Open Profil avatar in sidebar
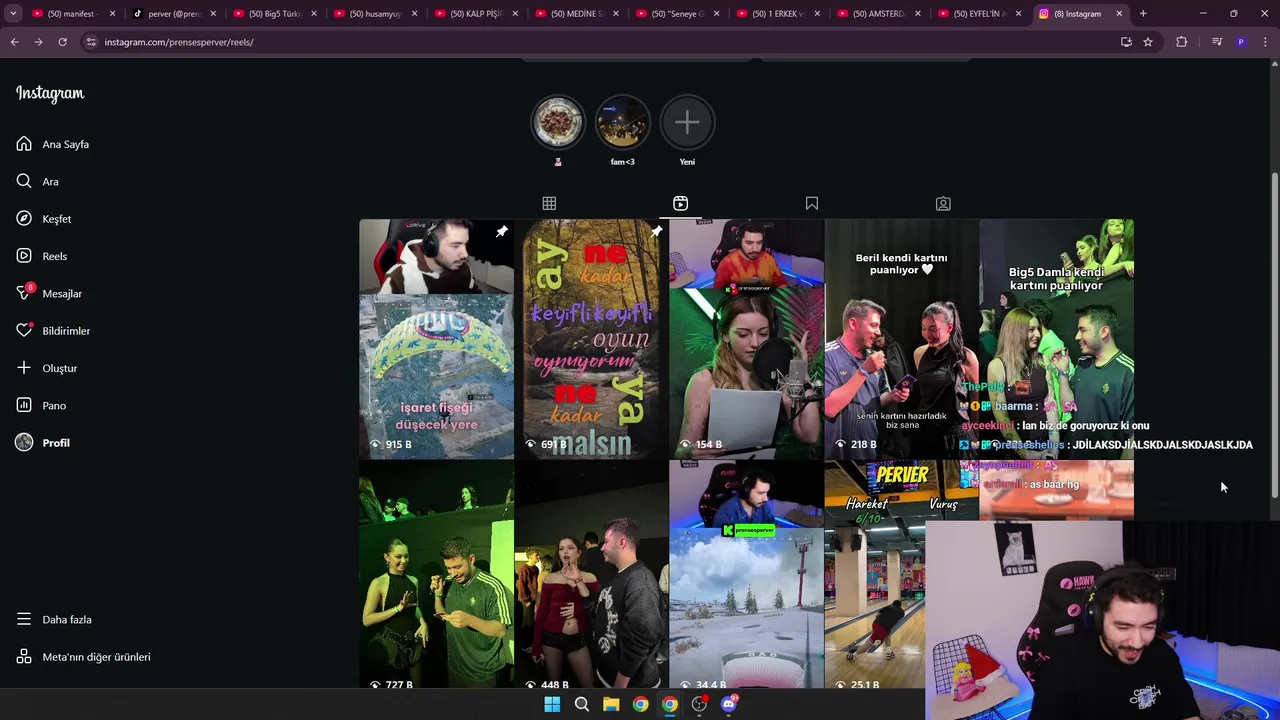1280x720 pixels. tap(24, 442)
